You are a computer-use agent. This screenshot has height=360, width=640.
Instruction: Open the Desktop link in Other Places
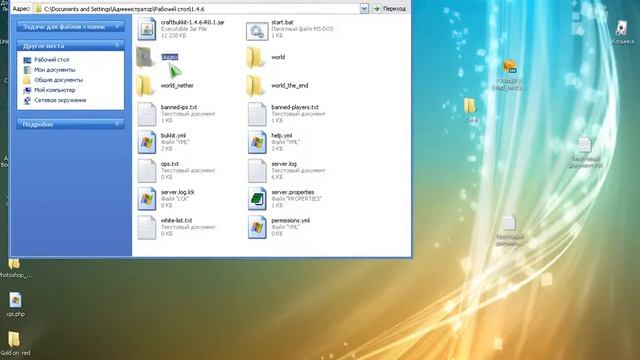(51, 60)
